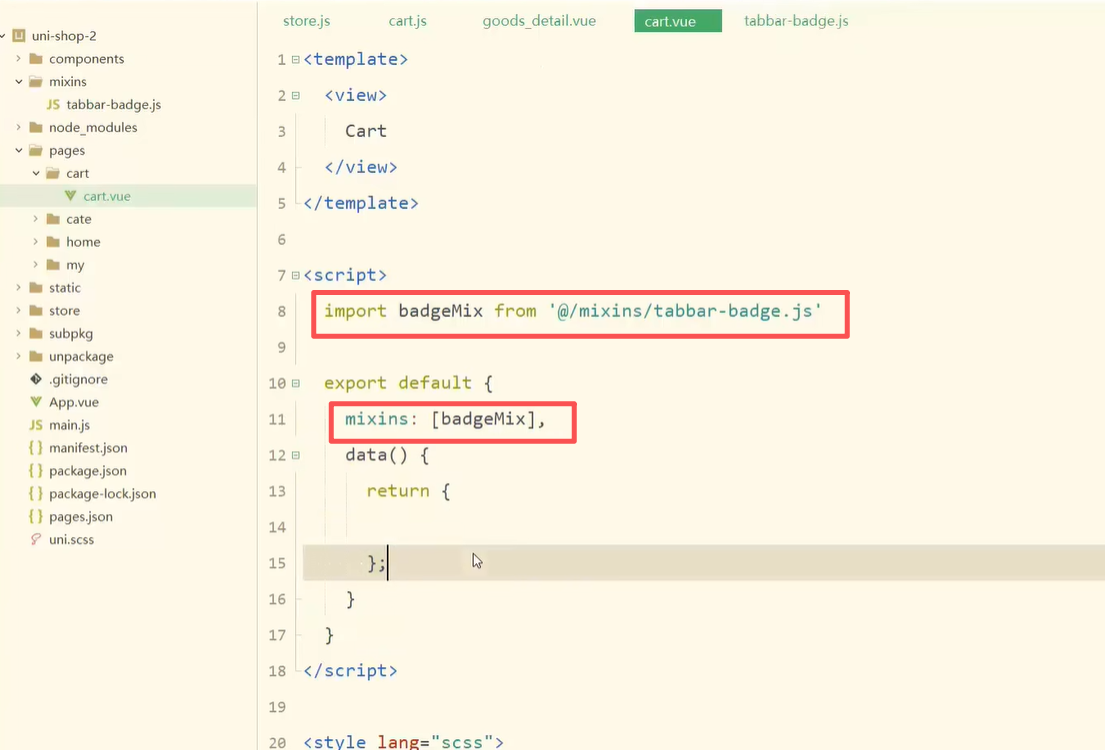Click the cate folder icon

click(x=53, y=219)
